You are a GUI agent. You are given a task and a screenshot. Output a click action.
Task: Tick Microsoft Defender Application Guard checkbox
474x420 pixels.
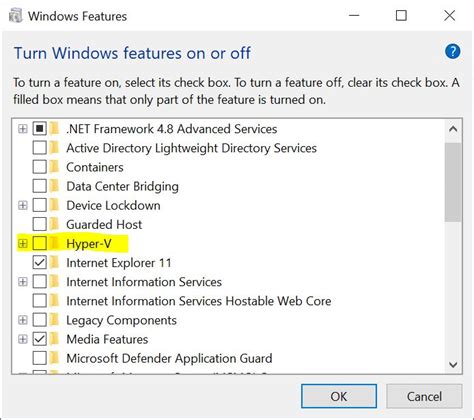[x=40, y=358]
